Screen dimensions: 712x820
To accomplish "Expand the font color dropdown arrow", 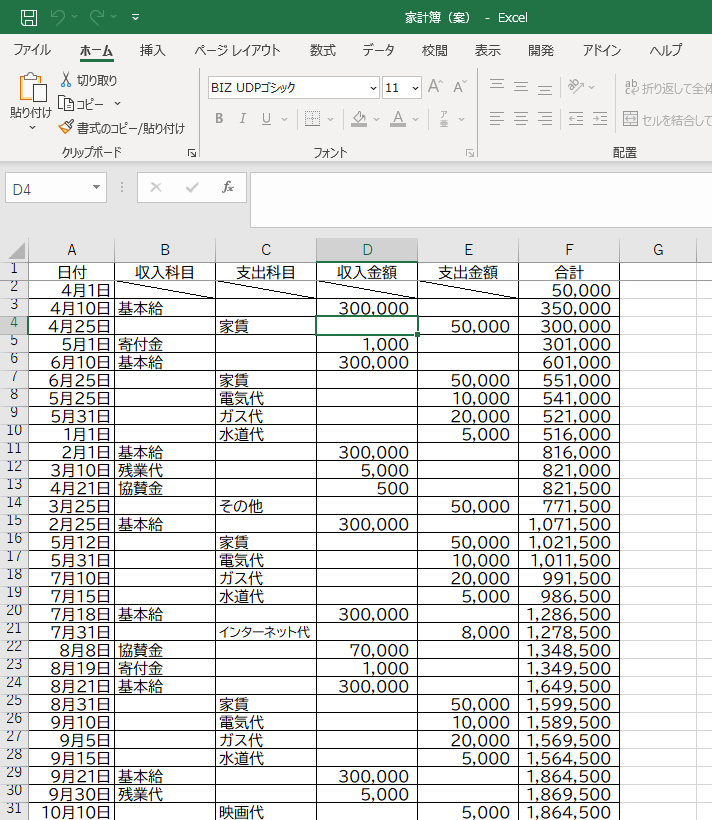I will pyautogui.click(x=416, y=119).
